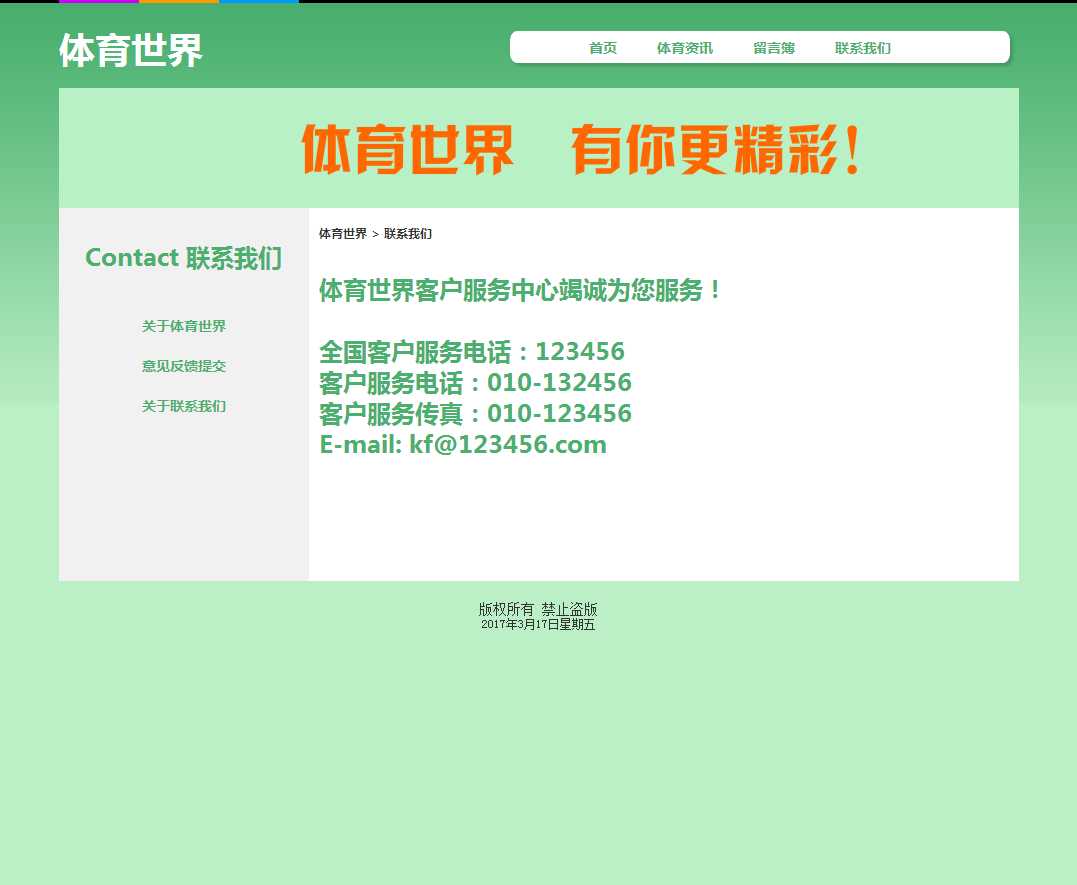Click 联系我们 in the breadcrumb trail
Viewport: 1077px width, 885px height.
tap(408, 234)
